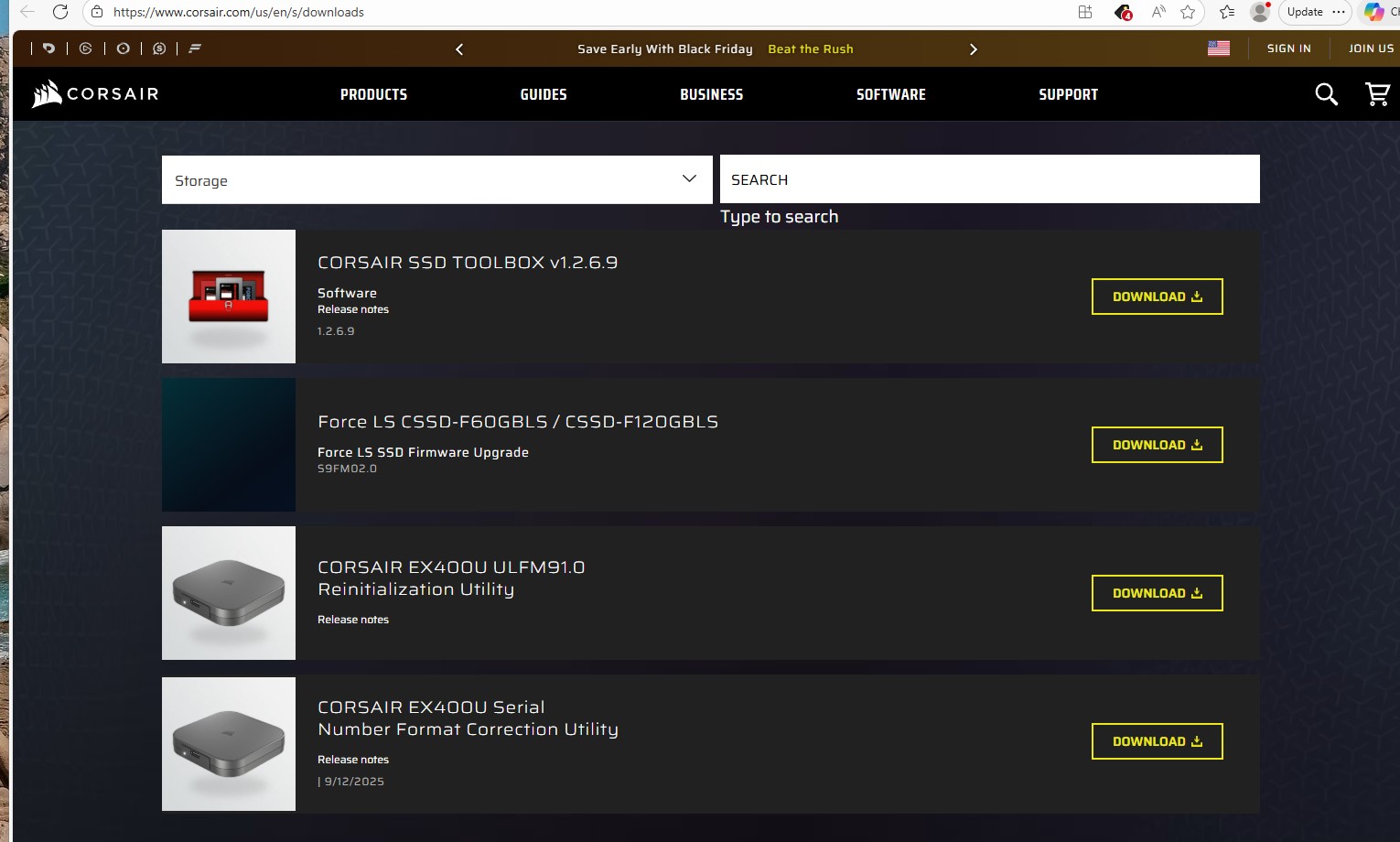The width and height of the screenshot is (1400, 842).
Task: Open the circular dot brand icon in the top bar
Action: 123,49
